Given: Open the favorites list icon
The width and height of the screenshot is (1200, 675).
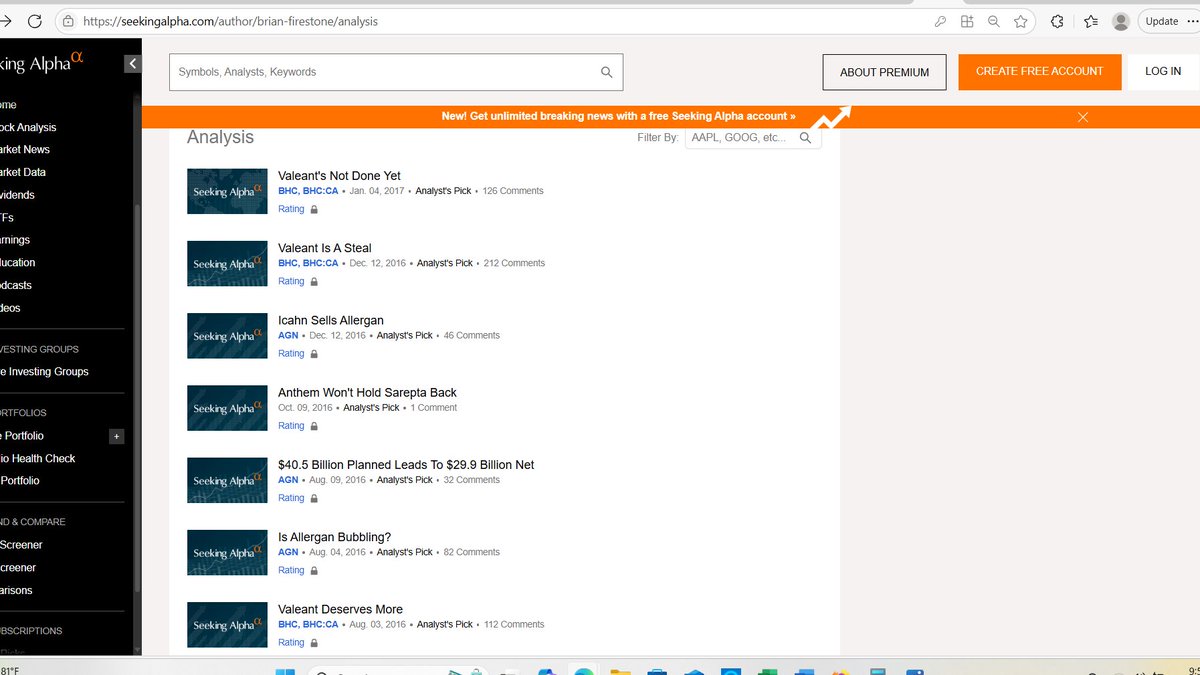Looking at the screenshot, I should (1091, 21).
